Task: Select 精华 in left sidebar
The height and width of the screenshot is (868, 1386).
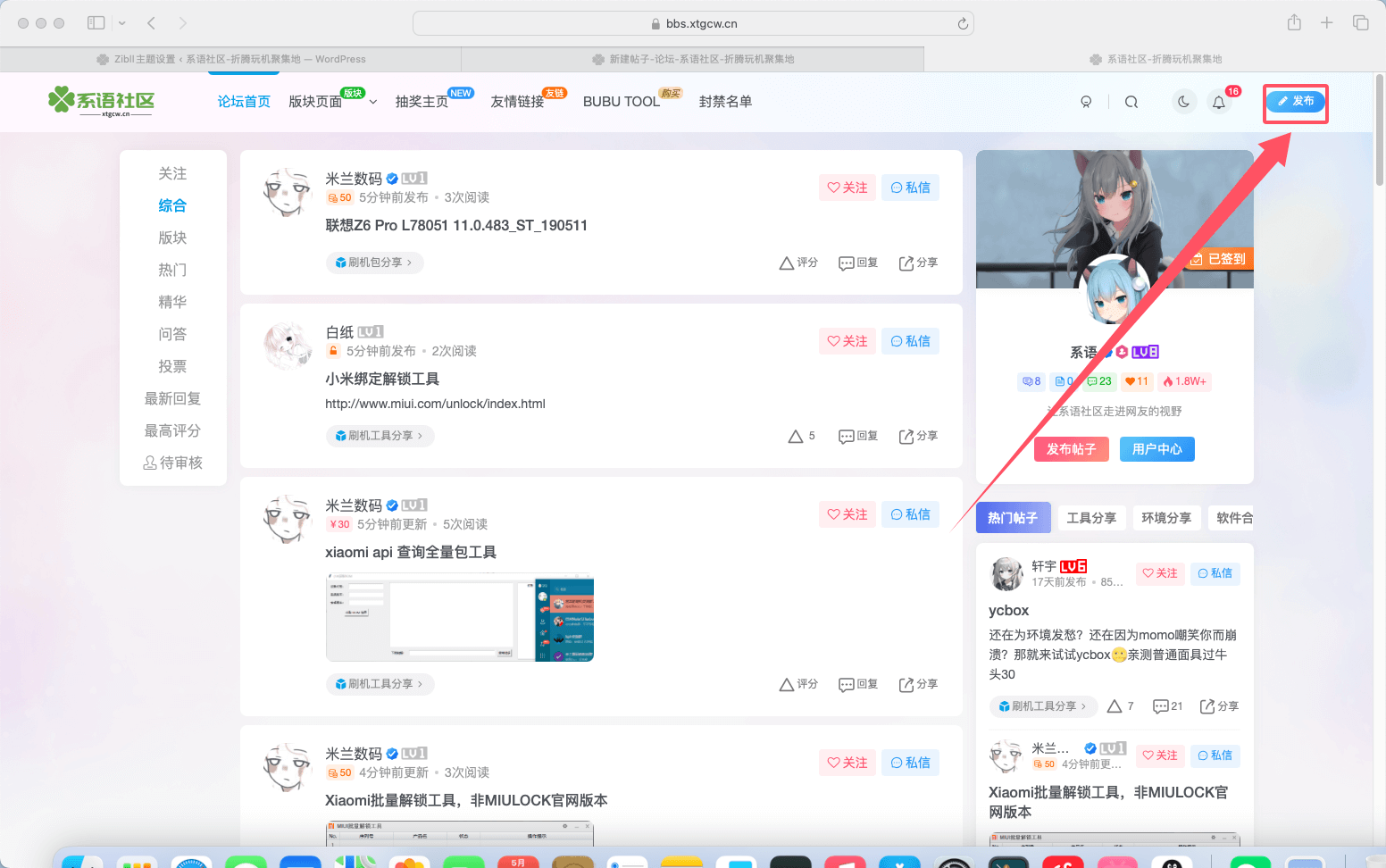Action: [x=172, y=302]
